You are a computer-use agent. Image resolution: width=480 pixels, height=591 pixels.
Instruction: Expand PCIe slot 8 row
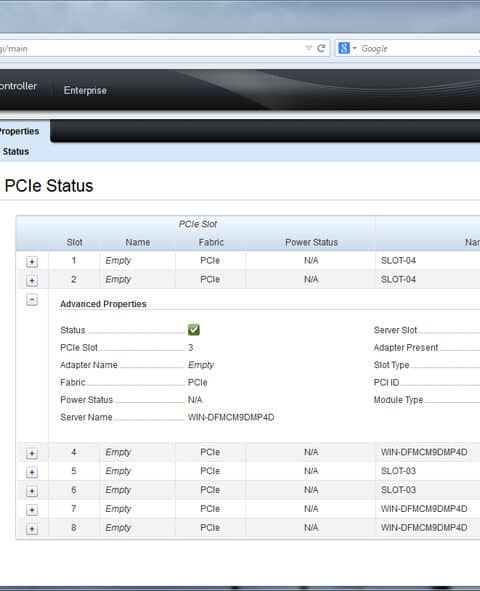tap(32, 529)
